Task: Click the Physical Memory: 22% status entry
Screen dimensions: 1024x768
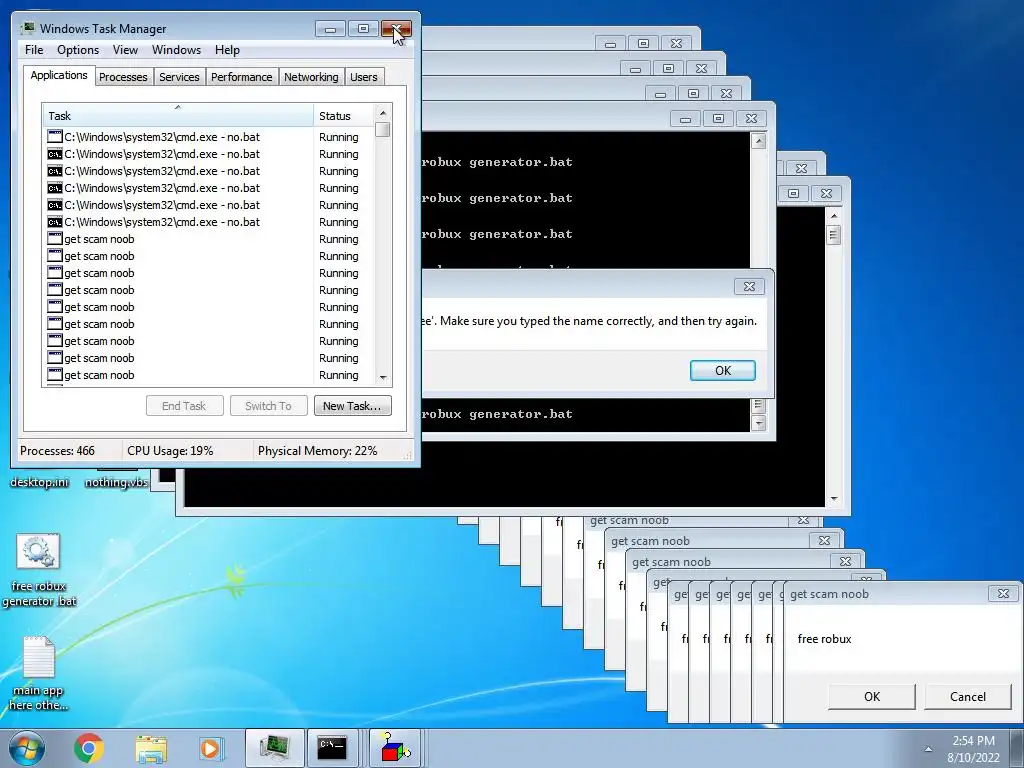Action: pyautogui.click(x=317, y=451)
